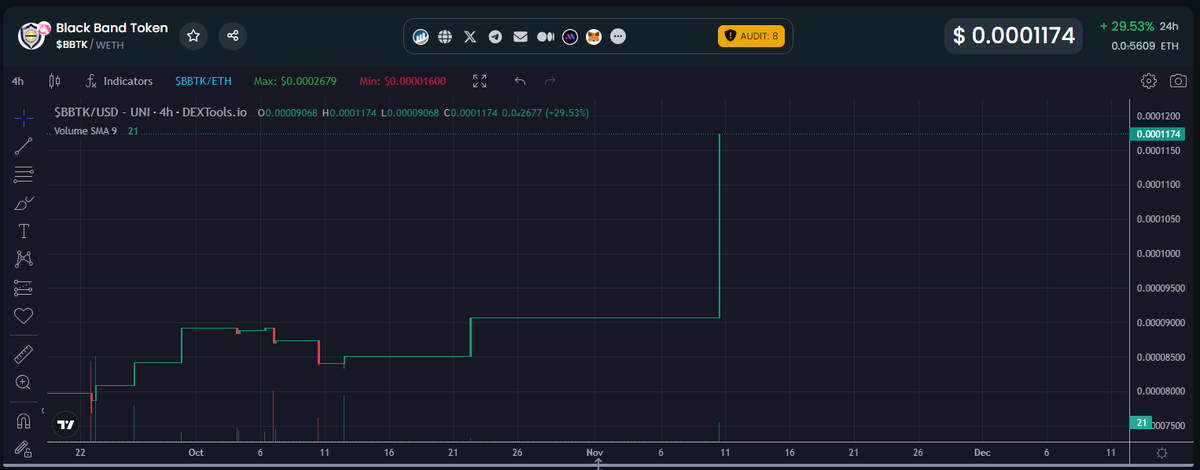Open the token website globe icon
The height and width of the screenshot is (470, 1200).
(445, 37)
